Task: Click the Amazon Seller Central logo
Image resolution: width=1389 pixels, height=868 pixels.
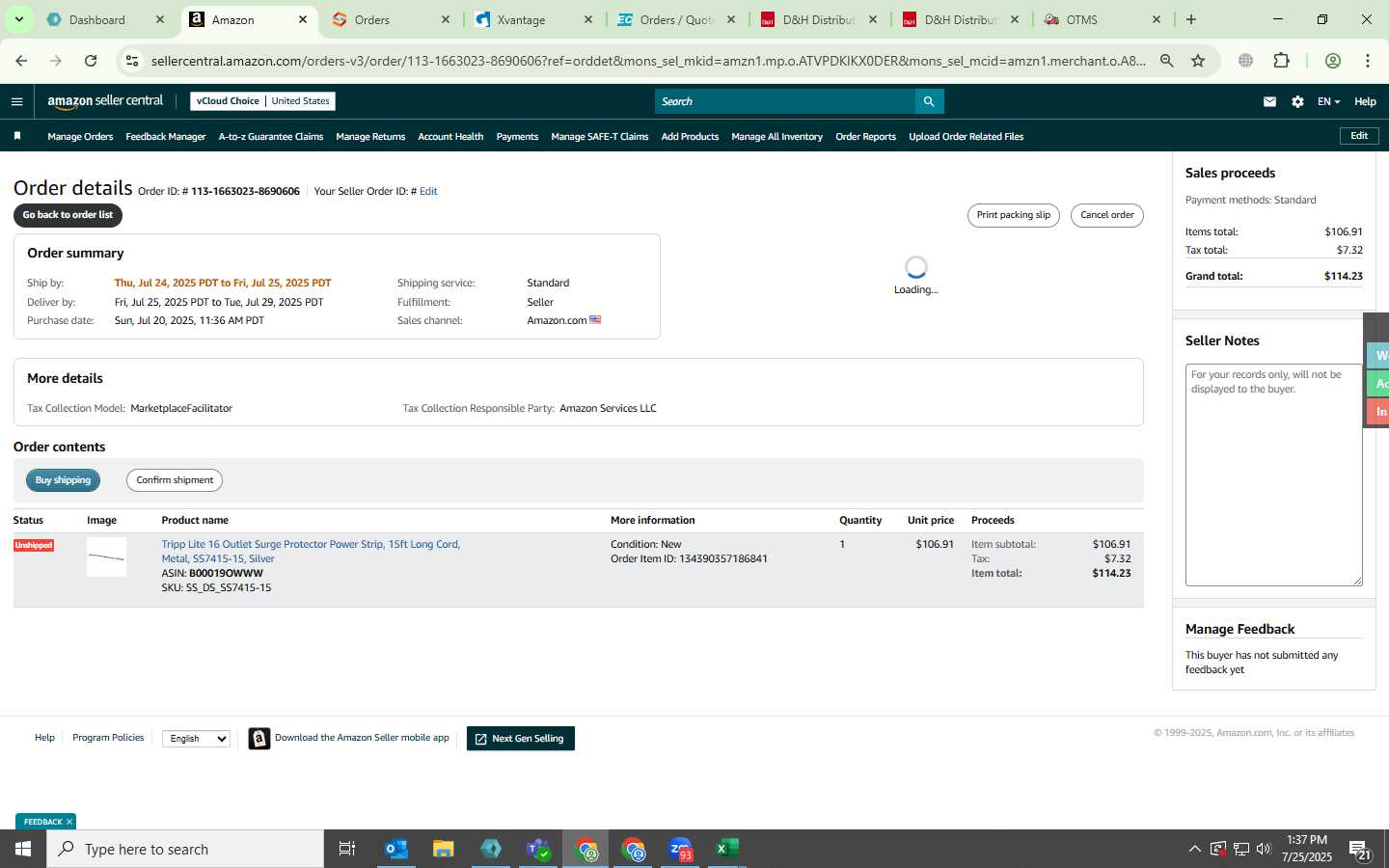Action: tap(106, 101)
